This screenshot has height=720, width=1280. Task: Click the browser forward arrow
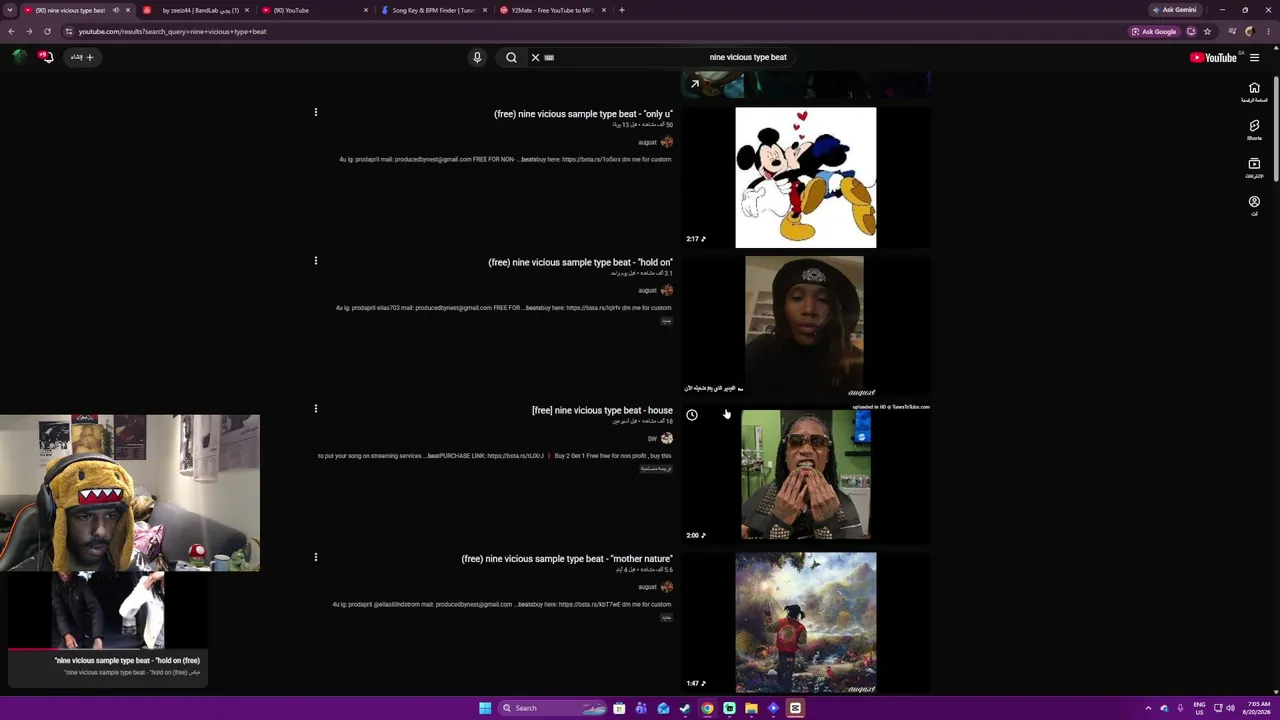(29, 31)
